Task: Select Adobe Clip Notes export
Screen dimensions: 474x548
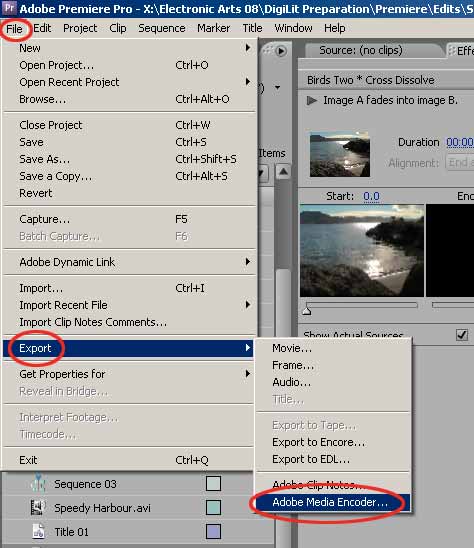Action: tap(333, 485)
